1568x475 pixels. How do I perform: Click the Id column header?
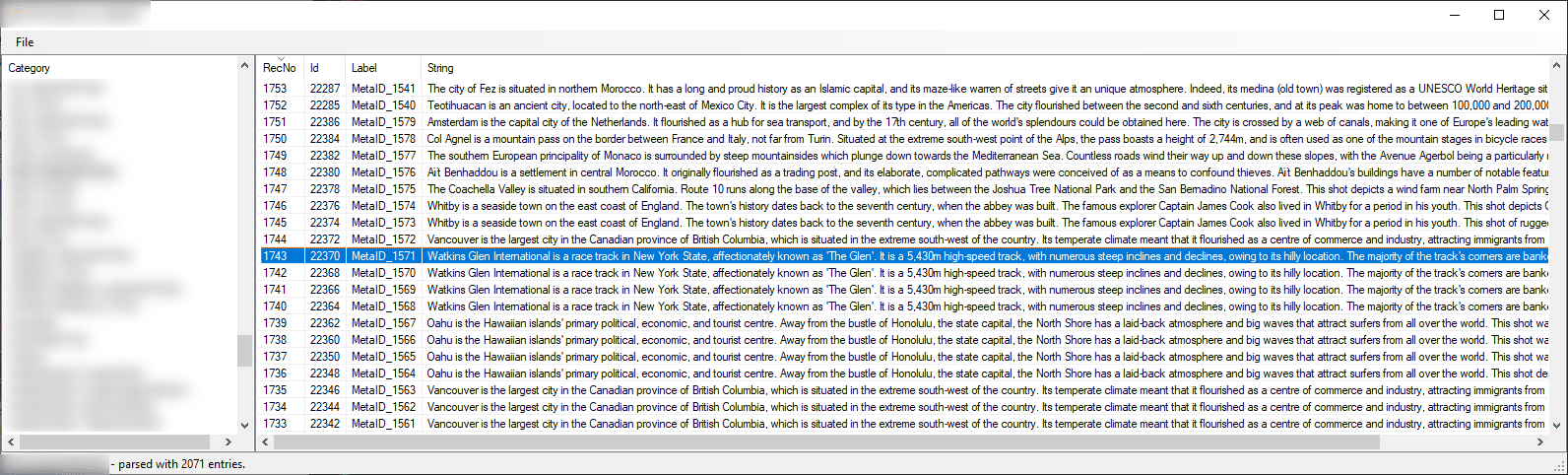(x=315, y=68)
